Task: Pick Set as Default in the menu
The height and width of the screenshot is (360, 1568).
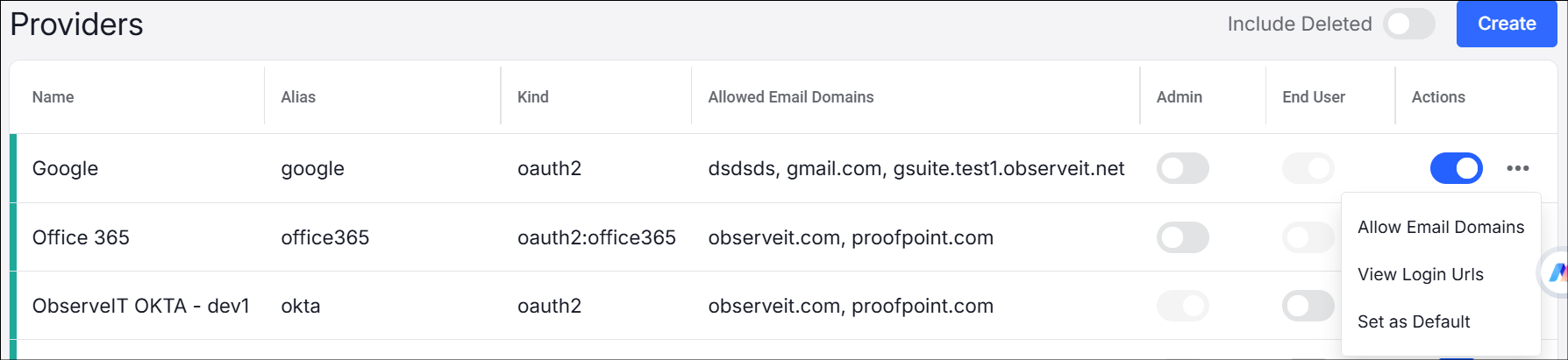Action: (x=1413, y=322)
